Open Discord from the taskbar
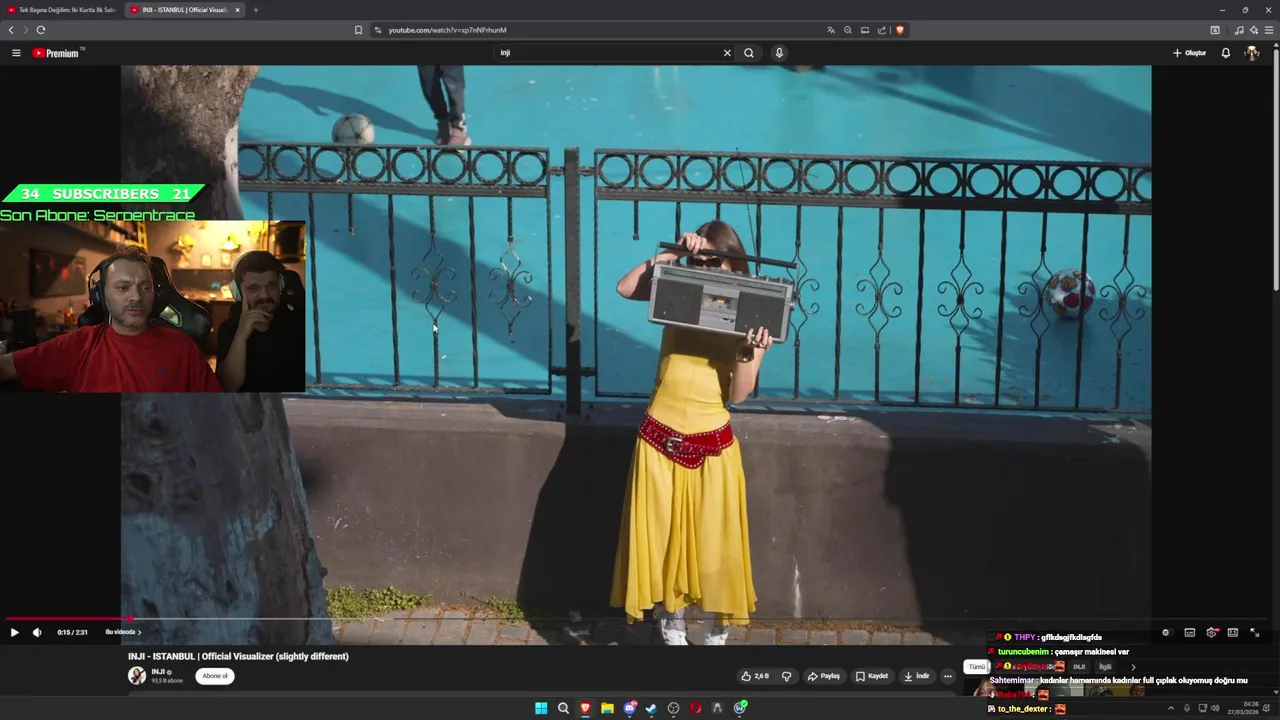This screenshot has height=720, width=1280. [629, 708]
